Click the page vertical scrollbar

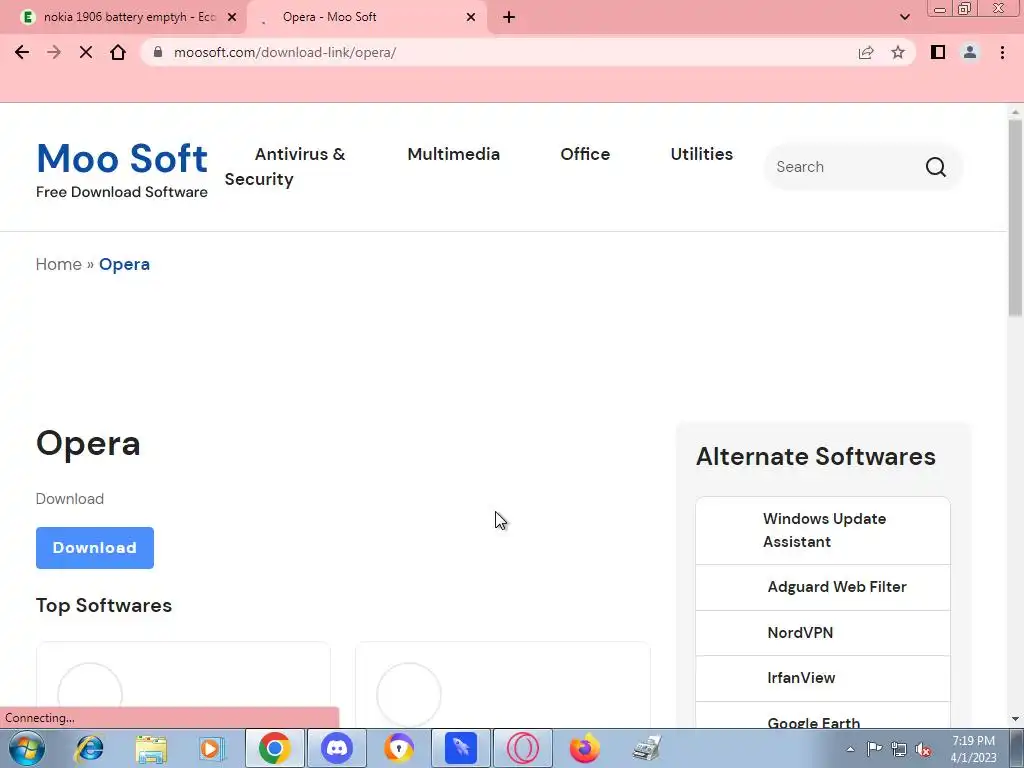(1015, 219)
